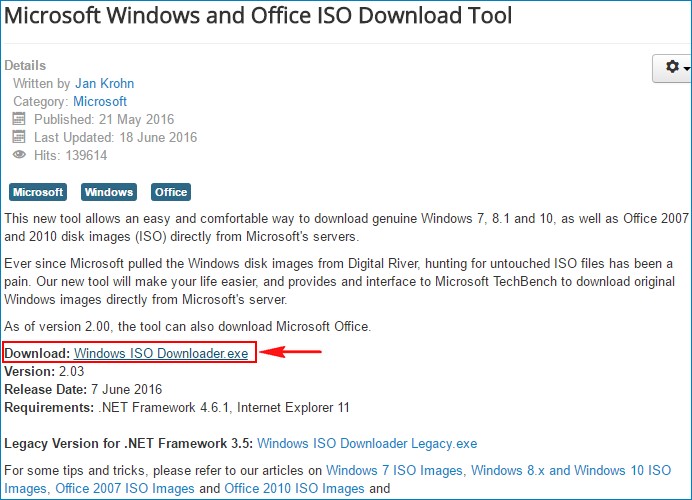The image size is (692, 500).
Task: Open Office 2010 ISO Images article
Action: (x=294, y=489)
